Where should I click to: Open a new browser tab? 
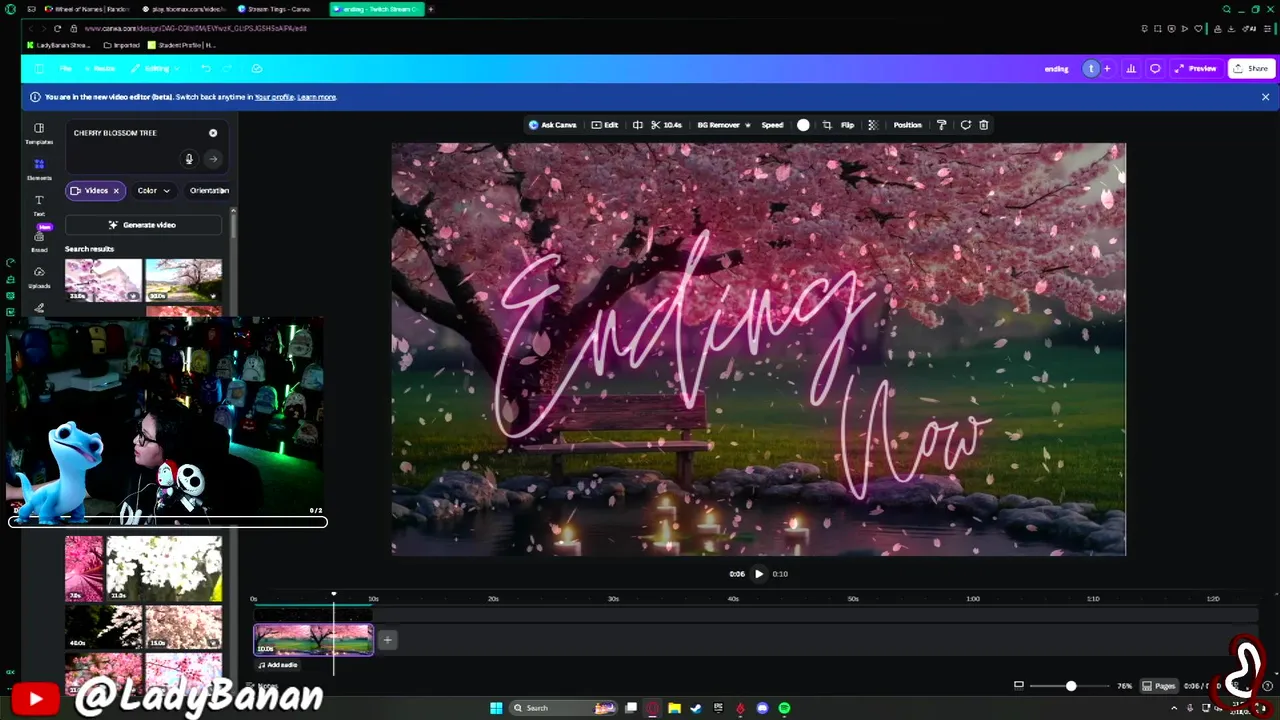[x=430, y=9]
